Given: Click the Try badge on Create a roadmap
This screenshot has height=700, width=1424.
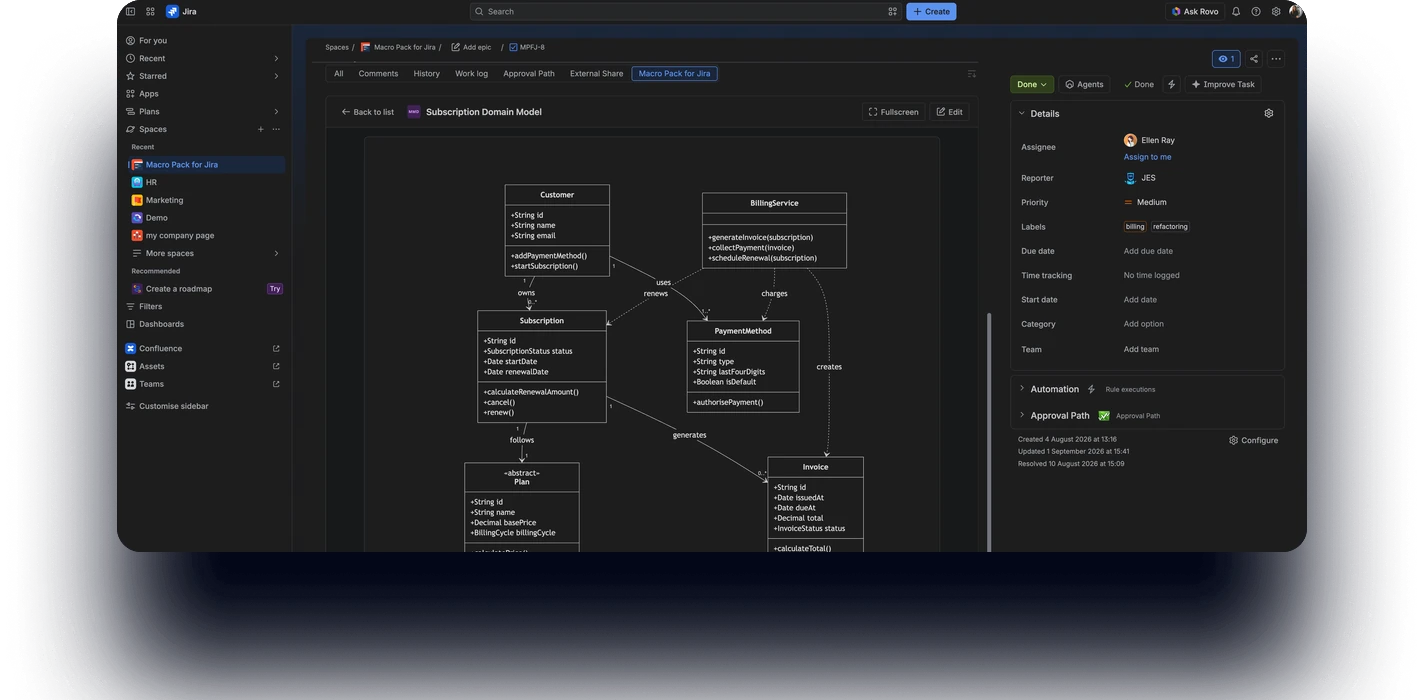Looking at the screenshot, I should (x=275, y=289).
